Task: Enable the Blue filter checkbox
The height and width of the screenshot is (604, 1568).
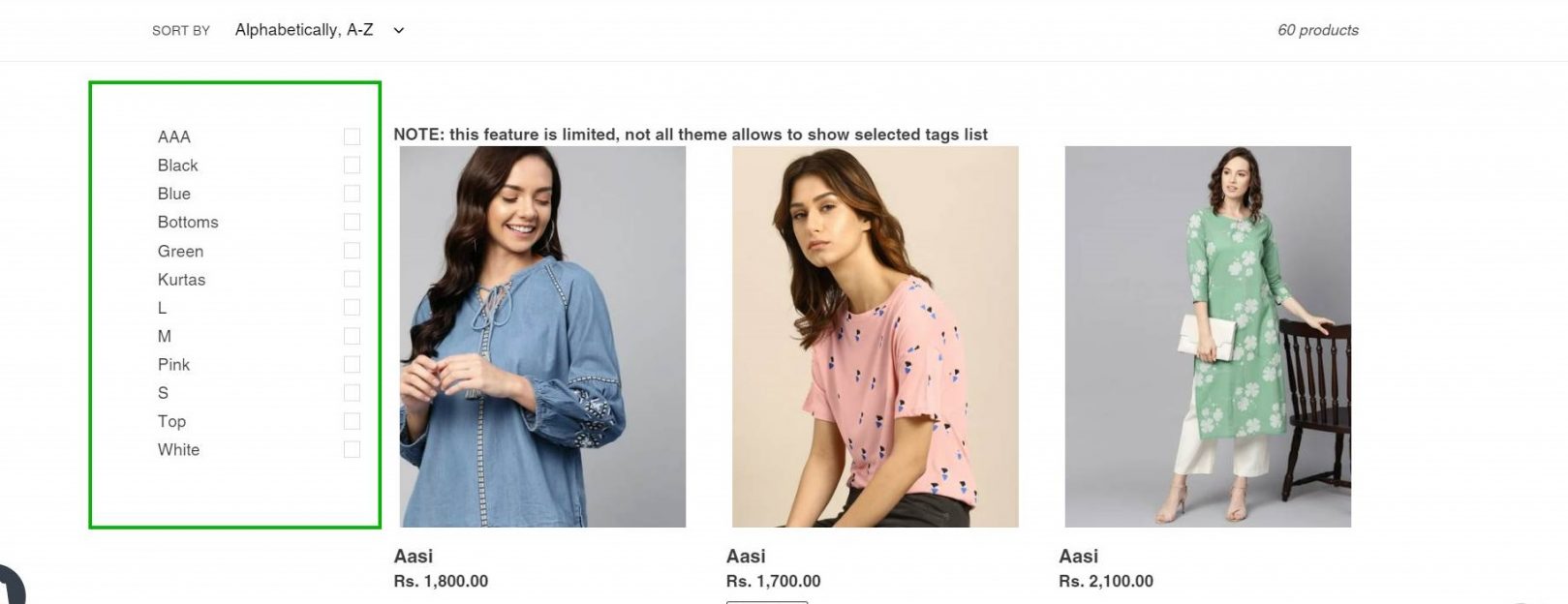Action: (352, 194)
